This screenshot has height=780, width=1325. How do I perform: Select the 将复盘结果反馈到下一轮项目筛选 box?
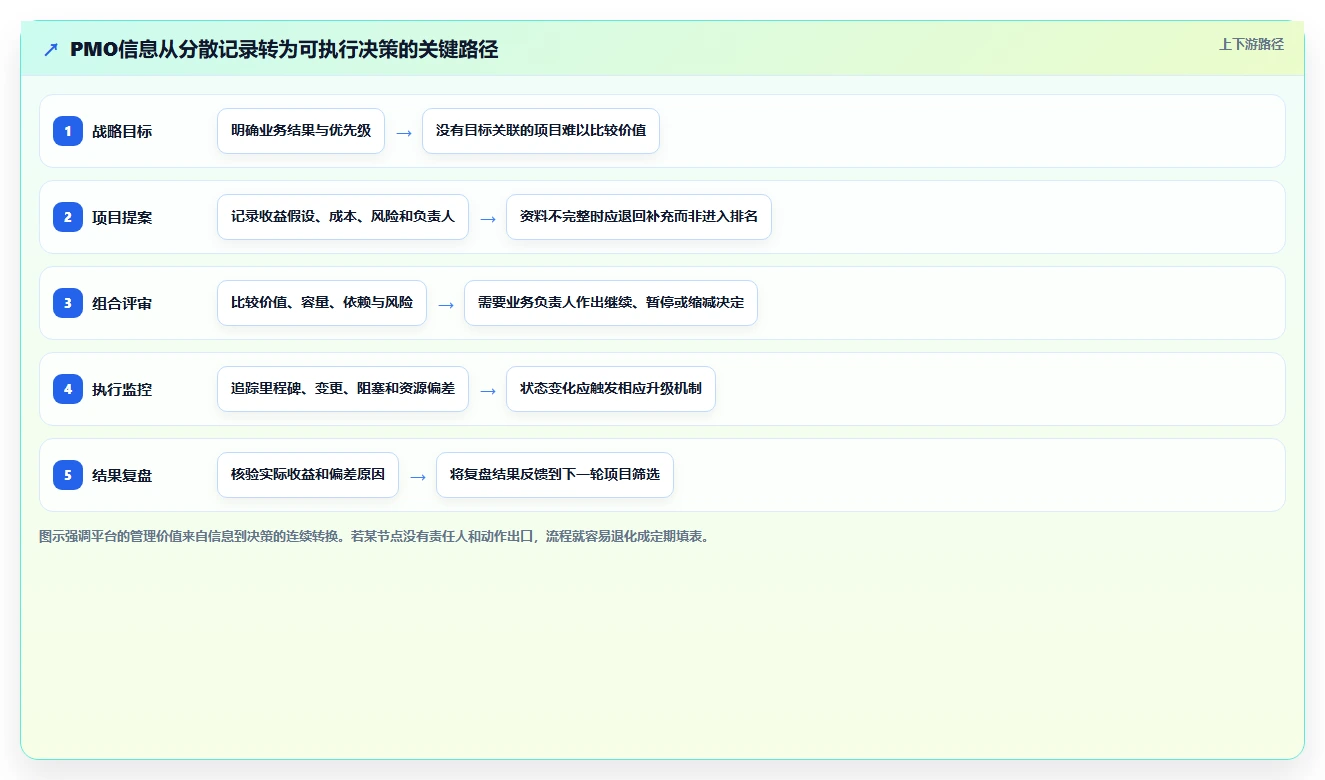(555, 475)
